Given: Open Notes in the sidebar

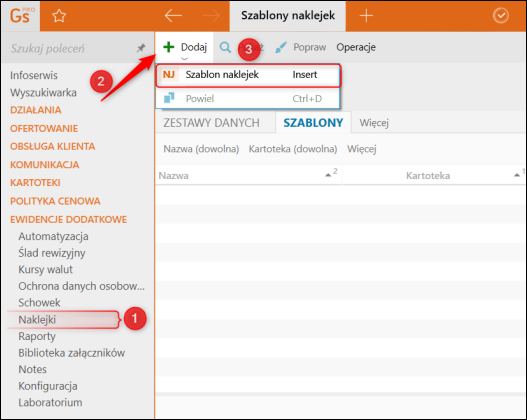Looking at the screenshot, I should [32, 369].
